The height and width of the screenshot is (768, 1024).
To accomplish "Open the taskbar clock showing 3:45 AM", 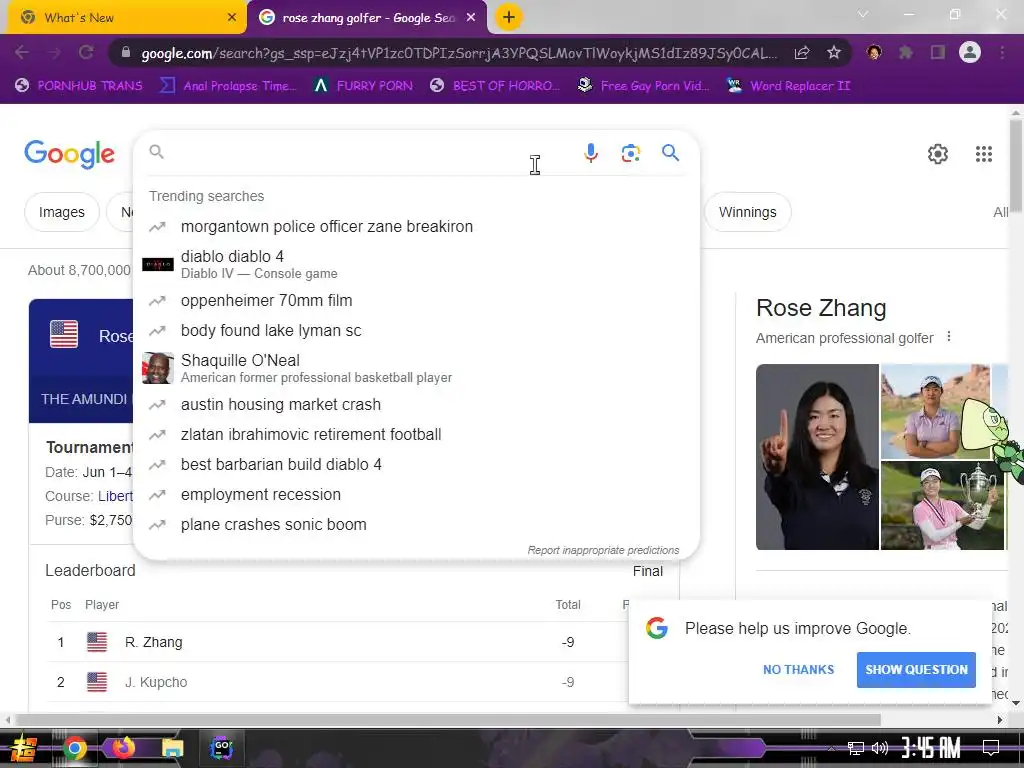I will coord(931,747).
